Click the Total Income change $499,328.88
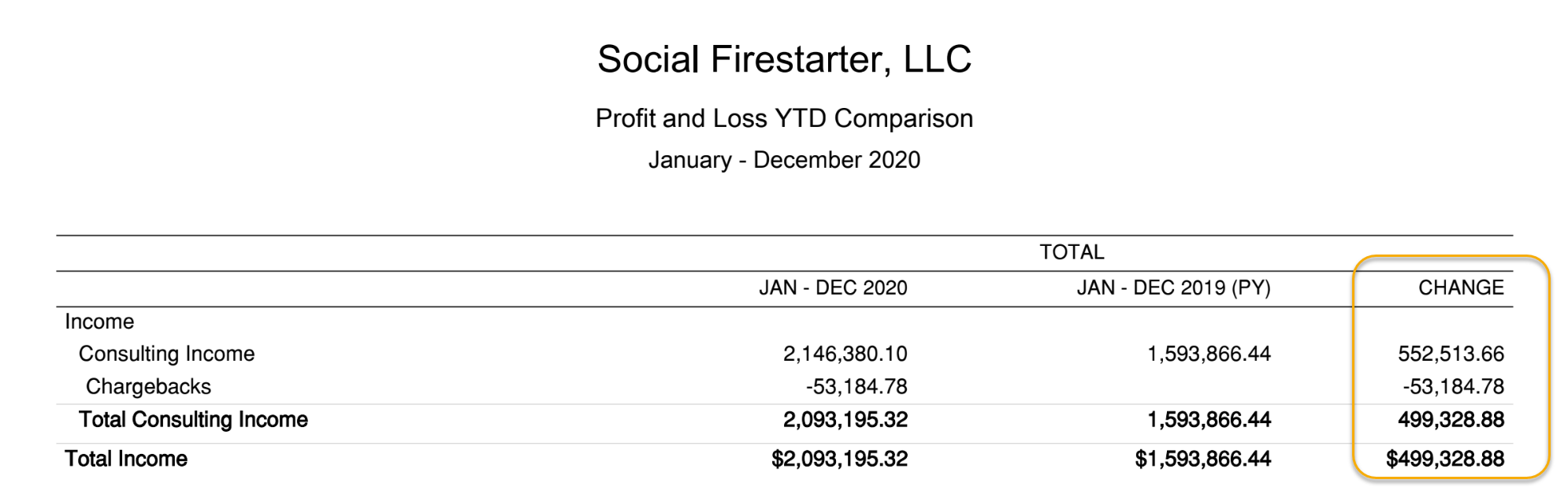 1445,459
